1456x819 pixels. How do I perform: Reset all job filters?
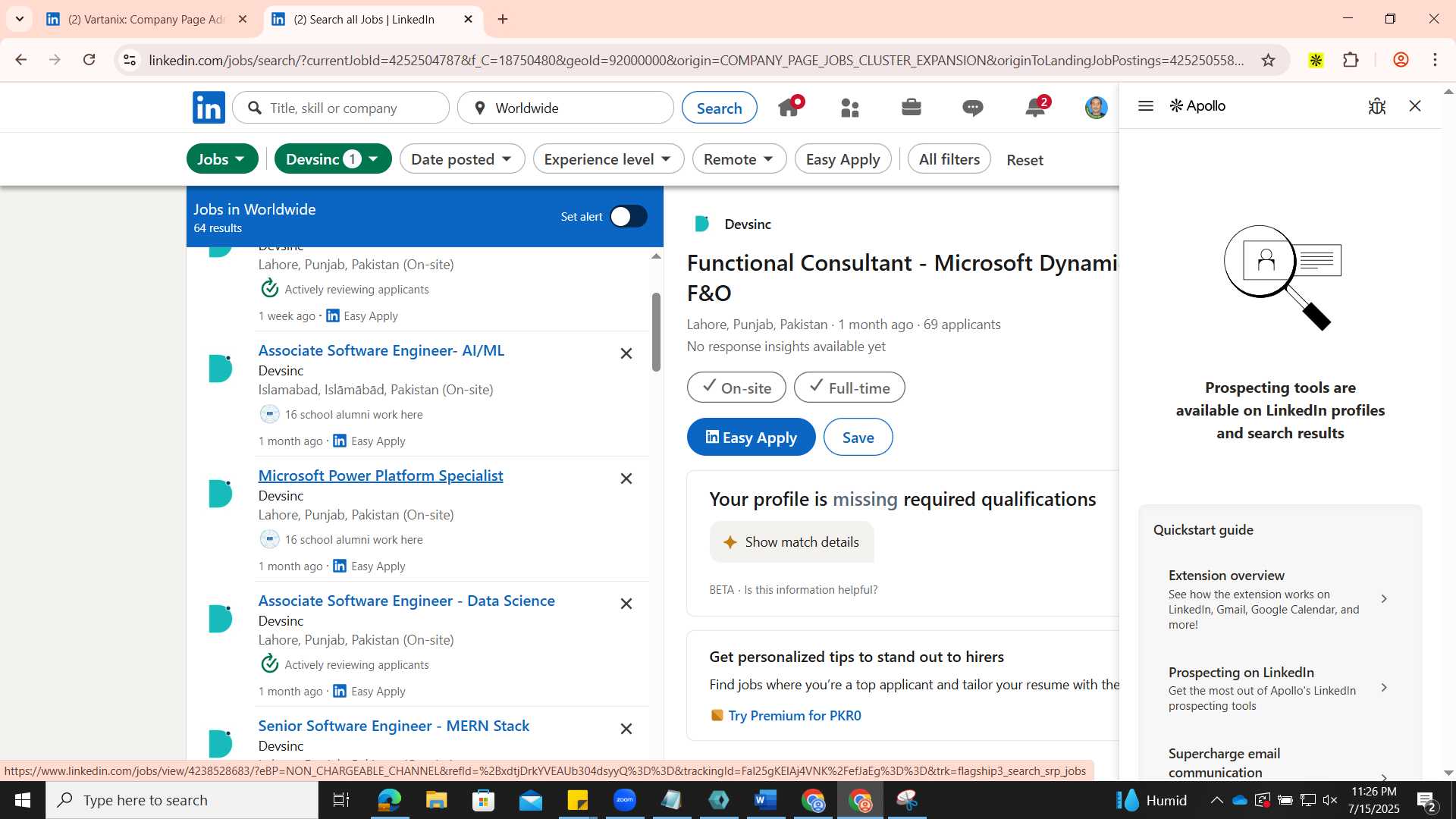click(1025, 160)
